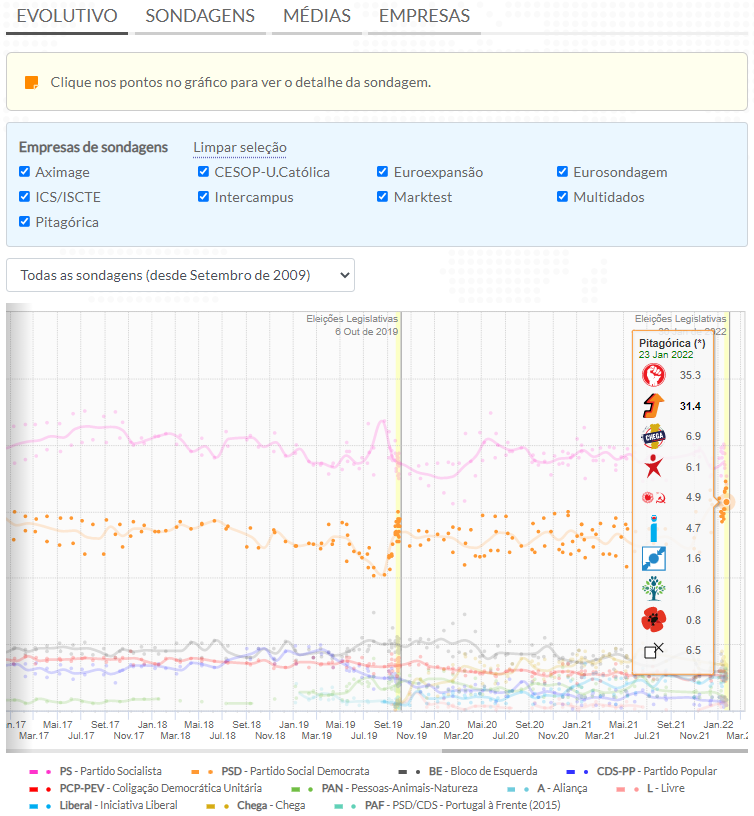
Task: Uncheck the CESOP-U.Católica checkbox
Action: (x=204, y=172)
